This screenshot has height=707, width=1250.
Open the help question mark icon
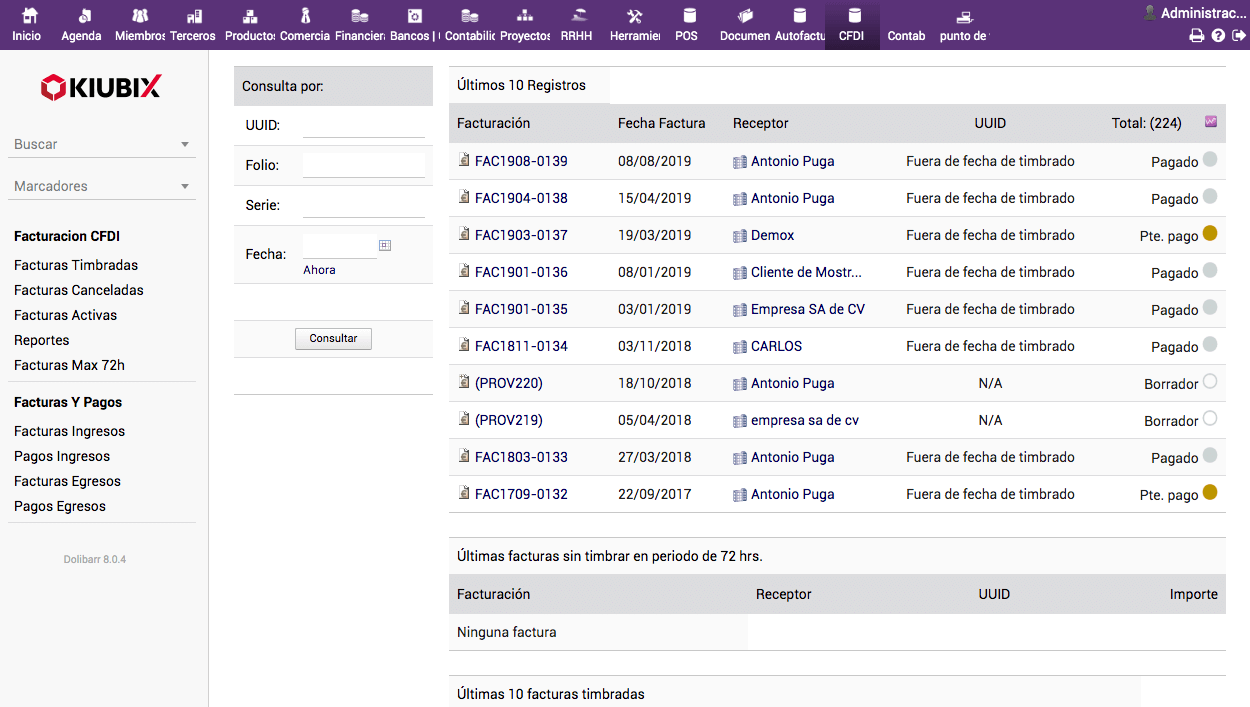point(1218,36)
